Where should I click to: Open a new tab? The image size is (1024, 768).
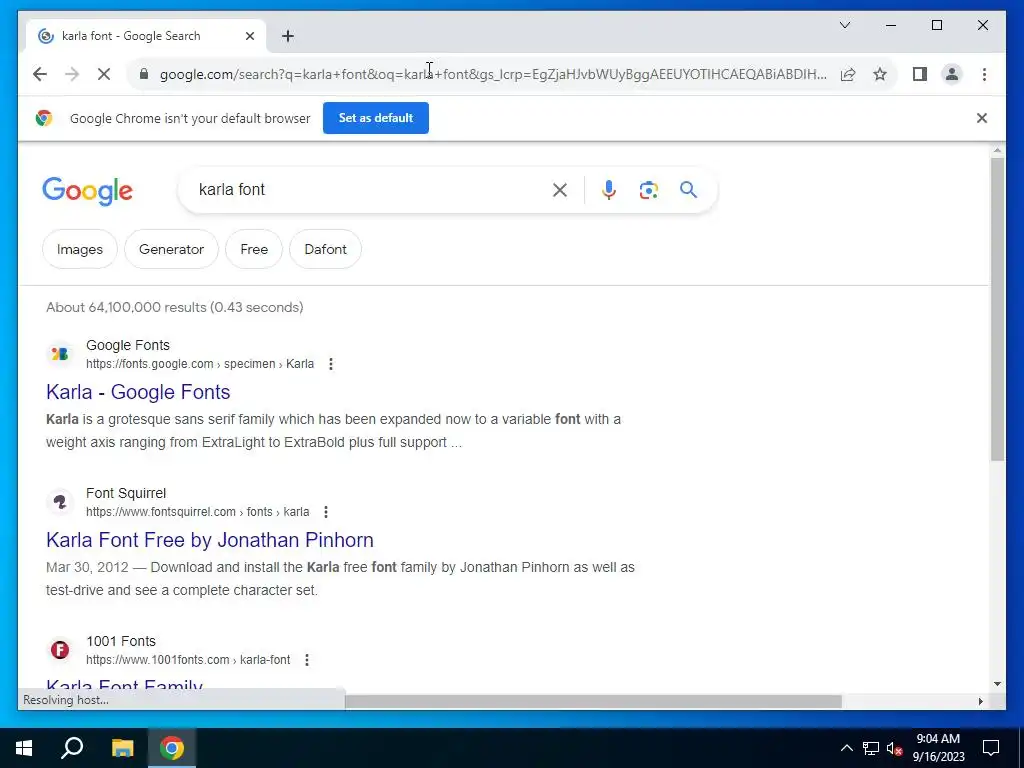pos(288,36)
